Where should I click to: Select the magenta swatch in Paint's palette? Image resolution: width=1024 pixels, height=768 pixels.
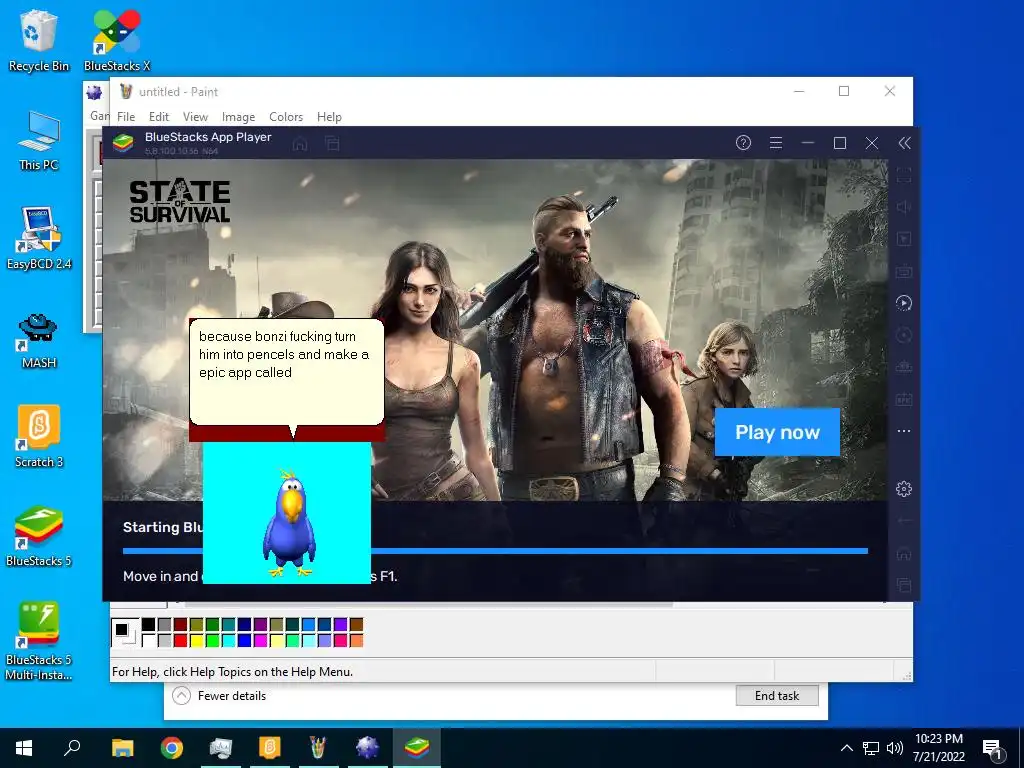pos(260,641)
